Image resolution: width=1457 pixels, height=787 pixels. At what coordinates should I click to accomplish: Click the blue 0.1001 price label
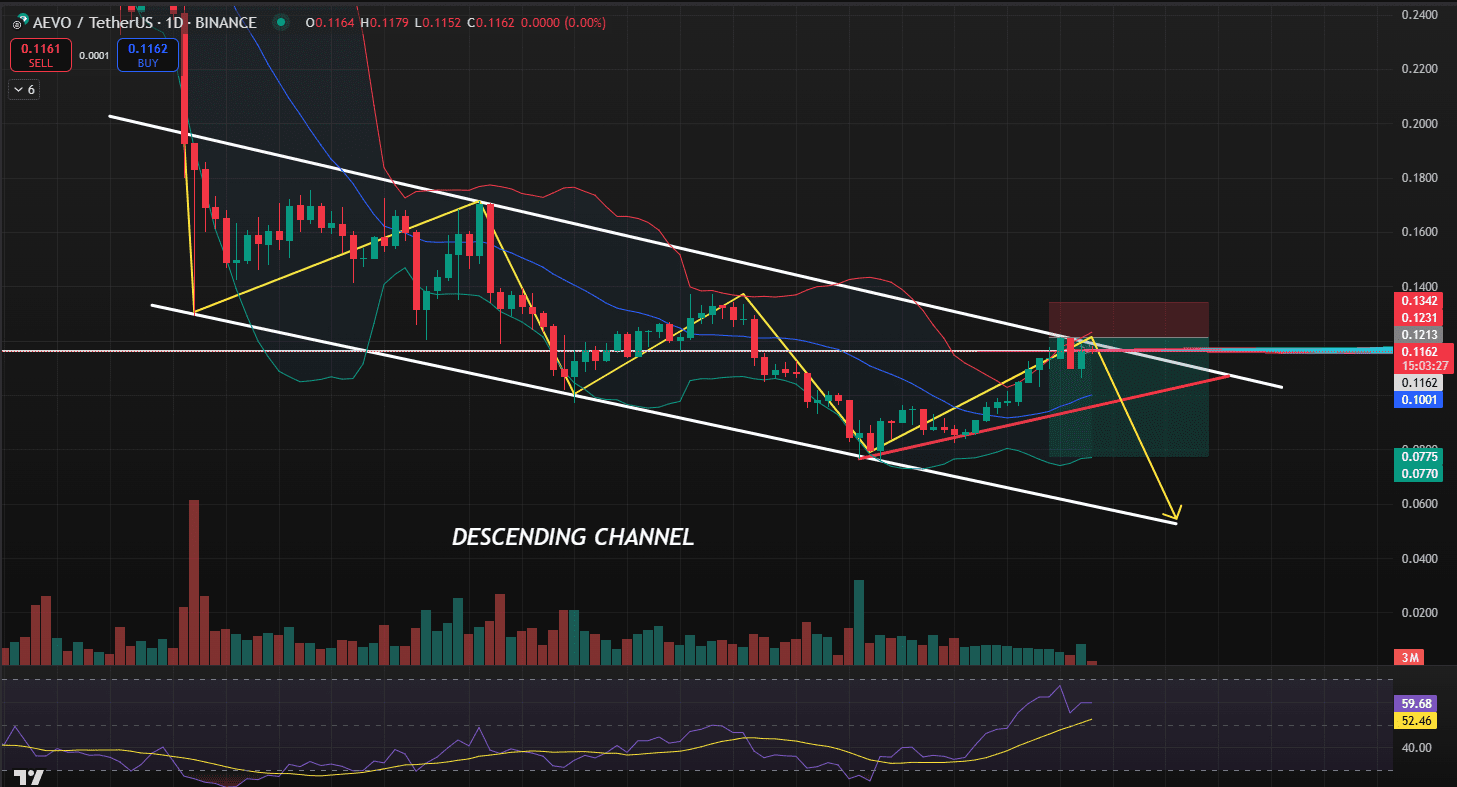1420,399
